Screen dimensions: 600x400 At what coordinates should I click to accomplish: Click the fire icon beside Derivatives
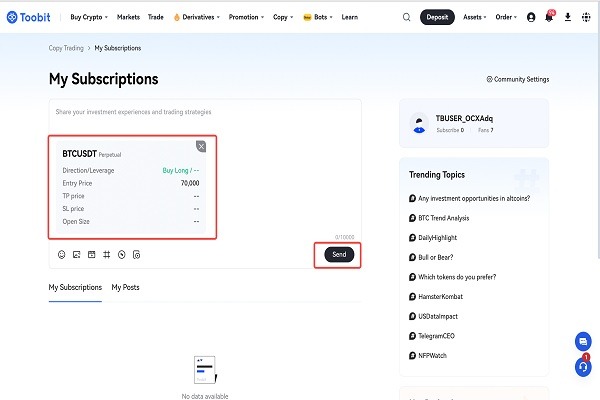[176, 17]
